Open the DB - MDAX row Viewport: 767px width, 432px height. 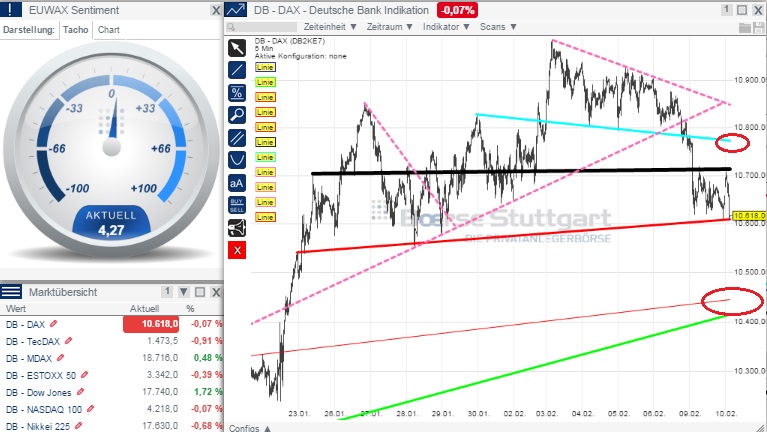[112, 358]
